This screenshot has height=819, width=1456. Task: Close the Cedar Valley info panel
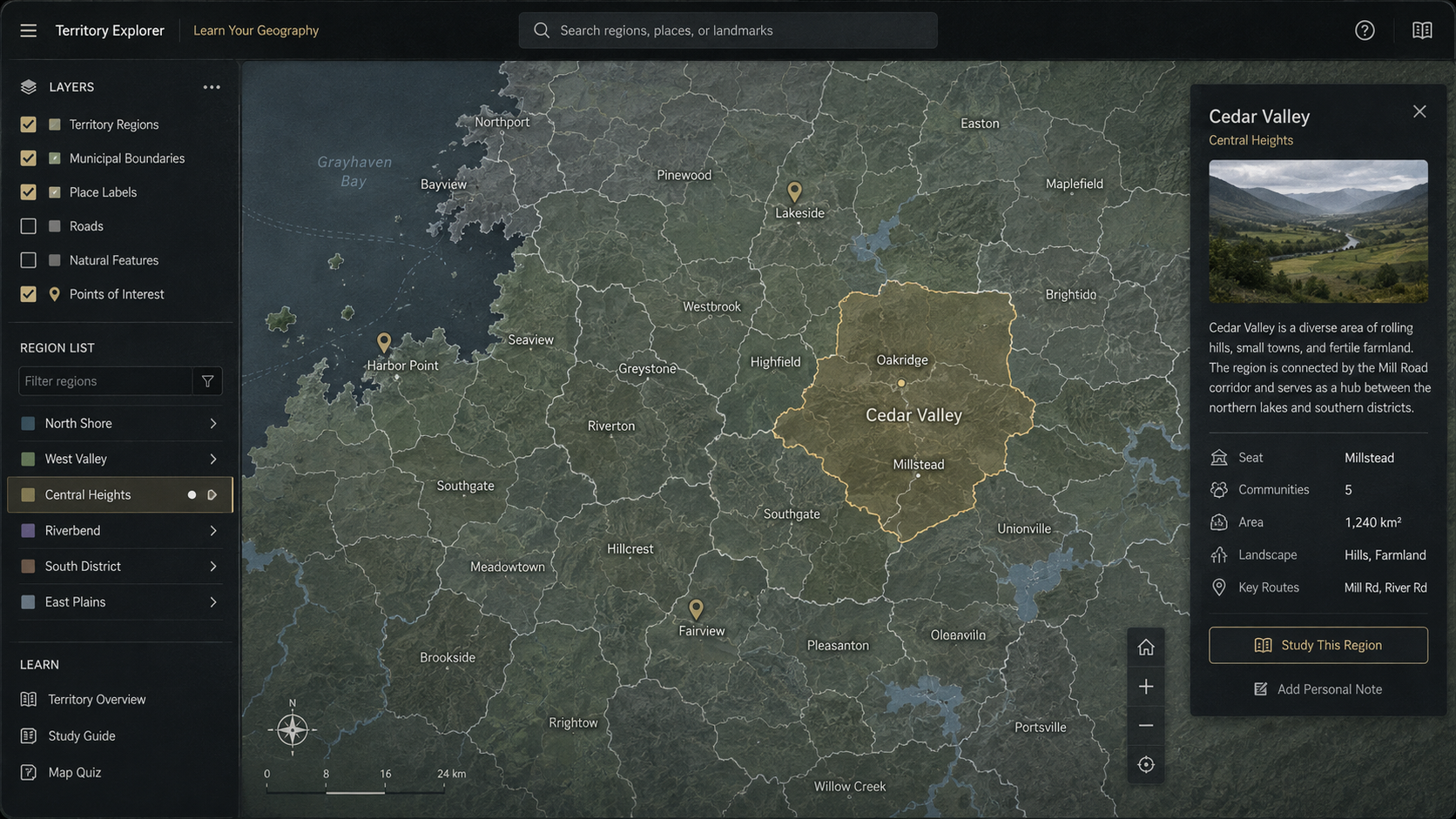1419,111
